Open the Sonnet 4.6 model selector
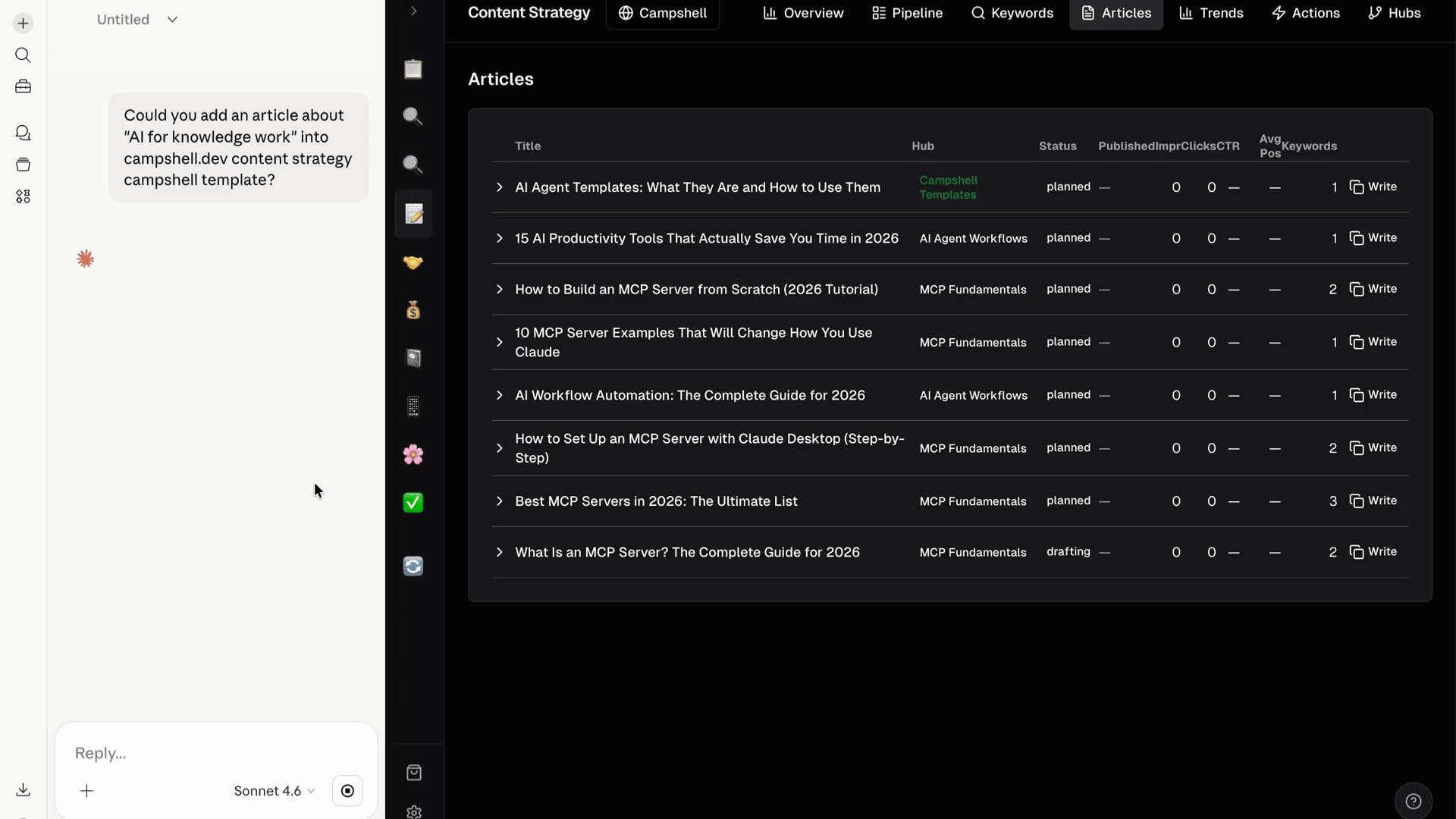 point(275,791)
